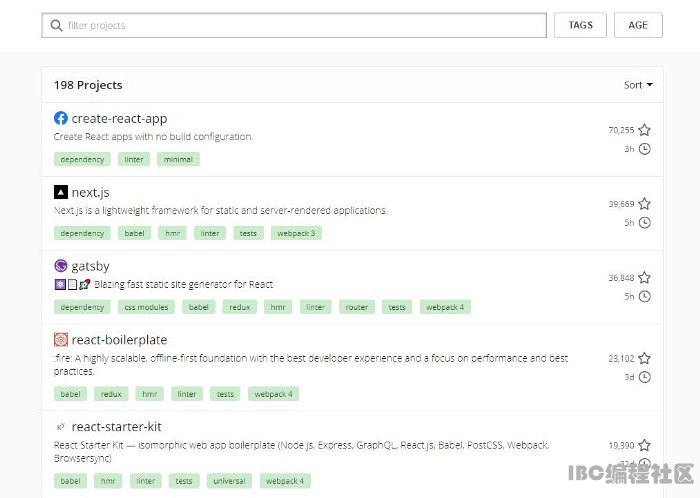Select the minimal tag

[178, 159]
